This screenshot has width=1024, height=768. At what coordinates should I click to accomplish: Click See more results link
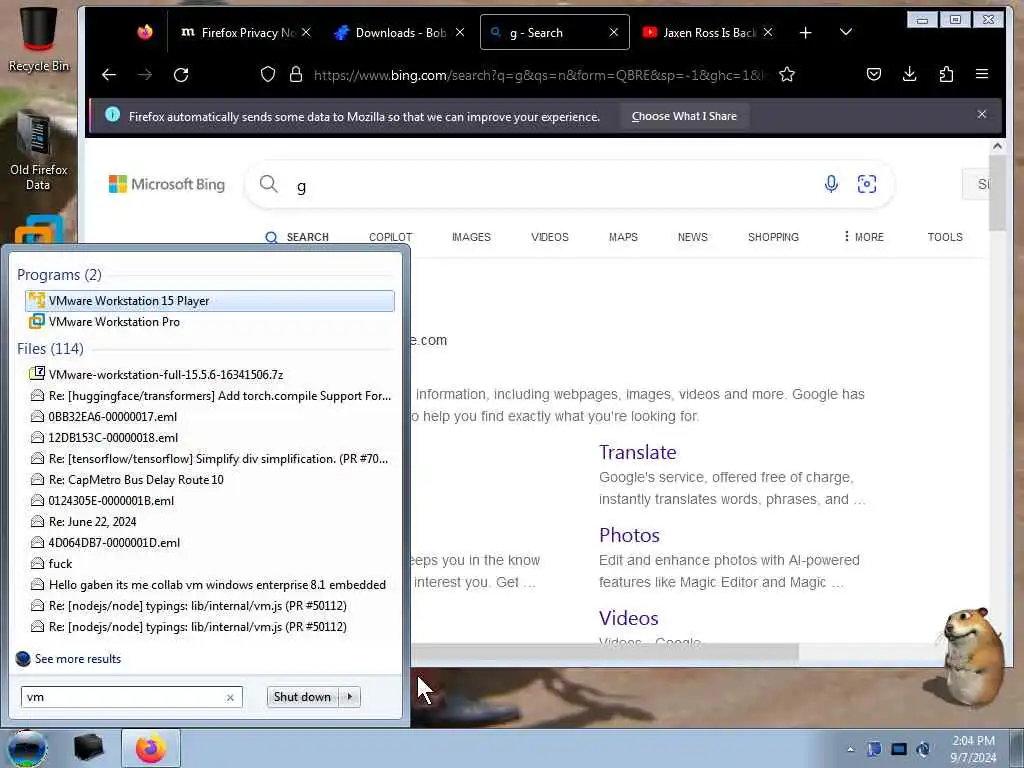click(78, 659)
